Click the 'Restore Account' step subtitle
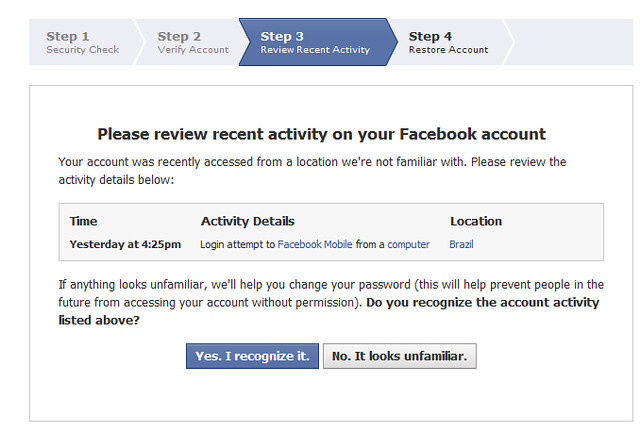The width and height of the screenshot is (640, 432). tap(448, 50)
